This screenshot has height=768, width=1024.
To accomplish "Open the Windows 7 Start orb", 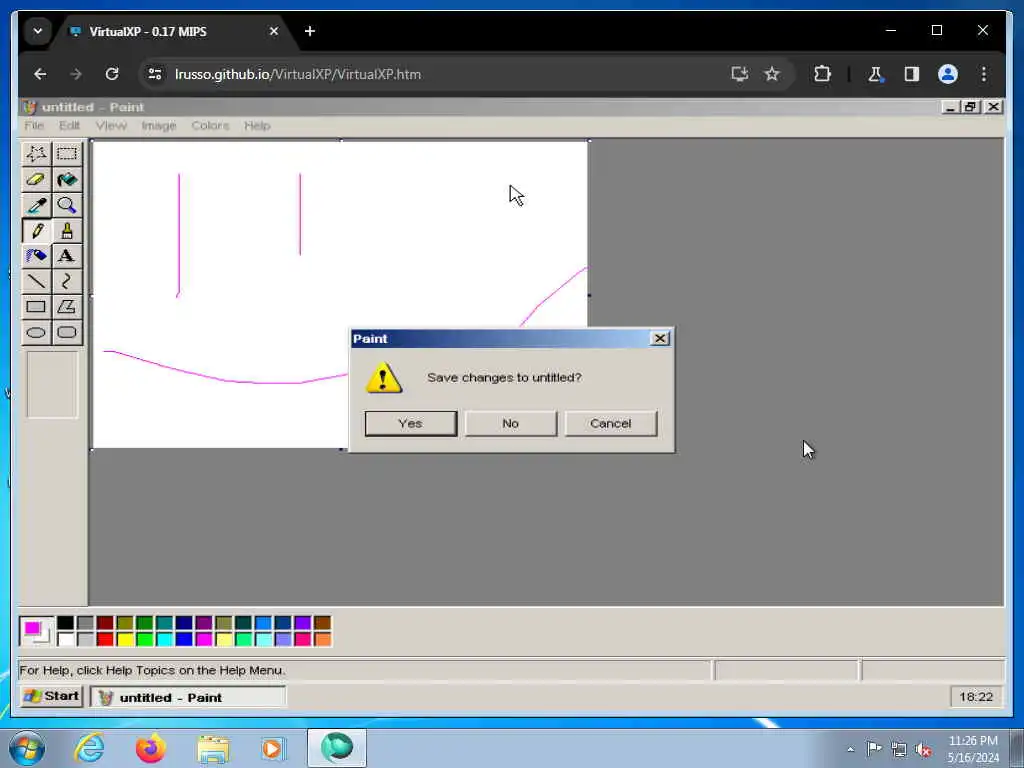I will point(26,748).
